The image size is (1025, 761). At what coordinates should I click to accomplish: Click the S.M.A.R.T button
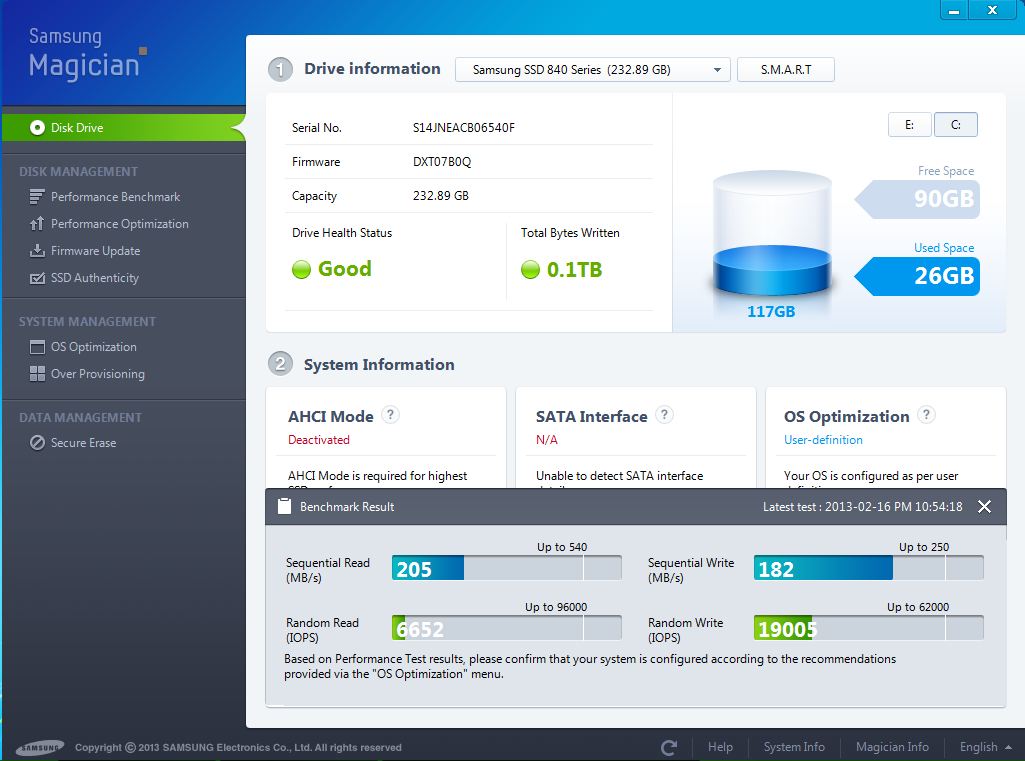(786, 69)
